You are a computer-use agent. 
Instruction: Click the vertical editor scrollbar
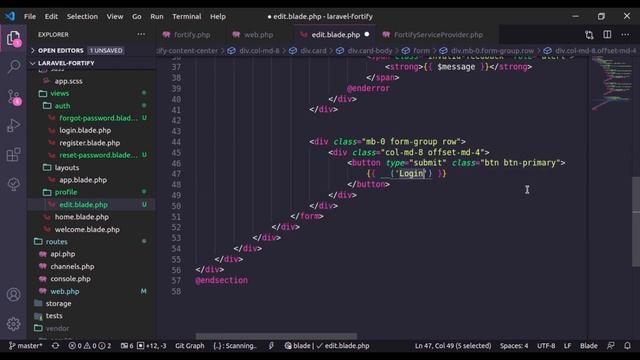coord(636,222)
